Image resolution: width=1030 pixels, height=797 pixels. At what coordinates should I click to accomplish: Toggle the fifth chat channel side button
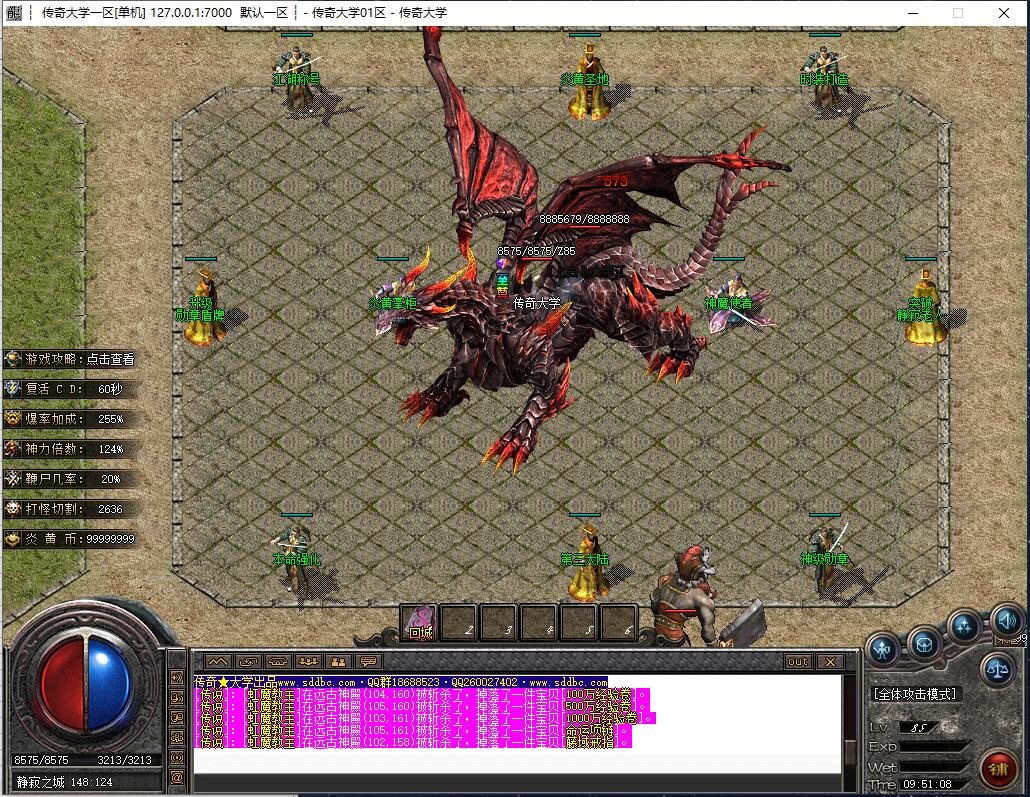(177, 758)
